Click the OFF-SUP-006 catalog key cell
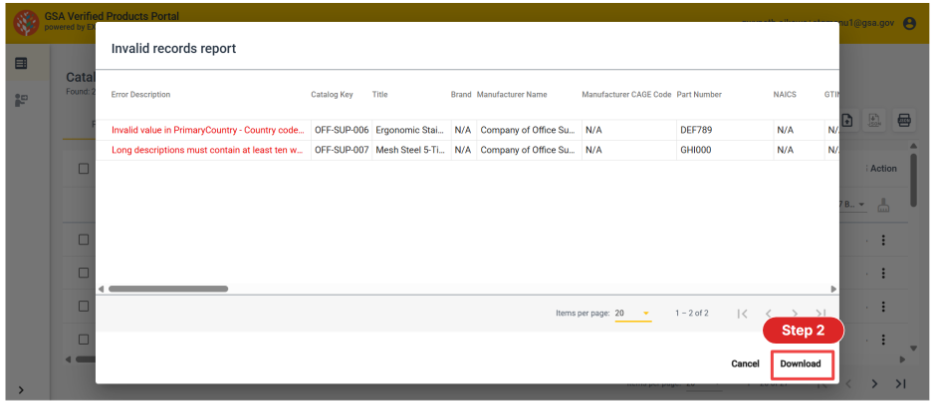934x403 pixels. pyautogui.click(x=341, y=130)
